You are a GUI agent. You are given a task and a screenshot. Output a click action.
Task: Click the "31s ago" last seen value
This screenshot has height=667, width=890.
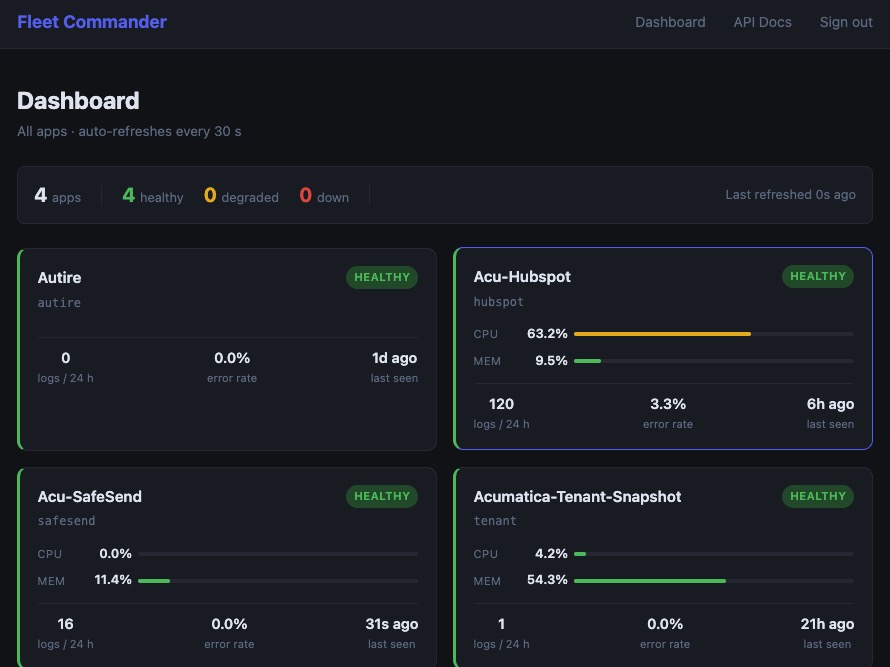pos(392,624)
